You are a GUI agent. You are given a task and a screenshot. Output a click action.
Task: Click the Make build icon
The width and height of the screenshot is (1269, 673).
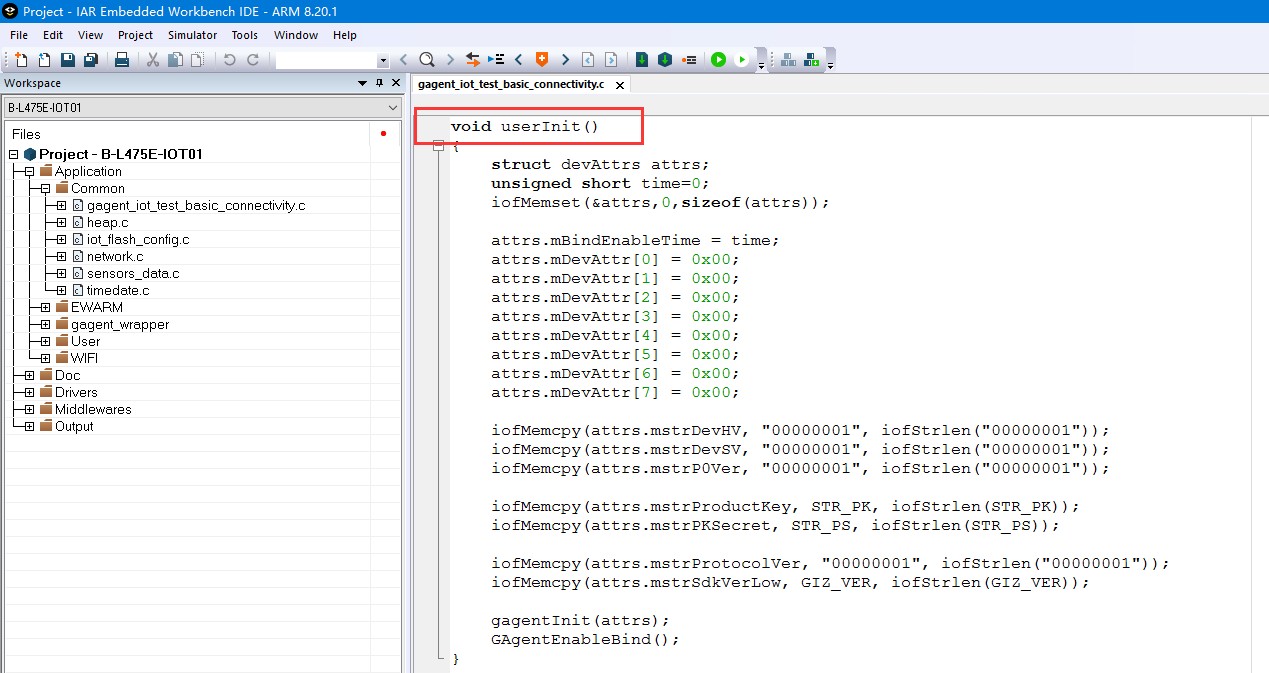point(665,60)
